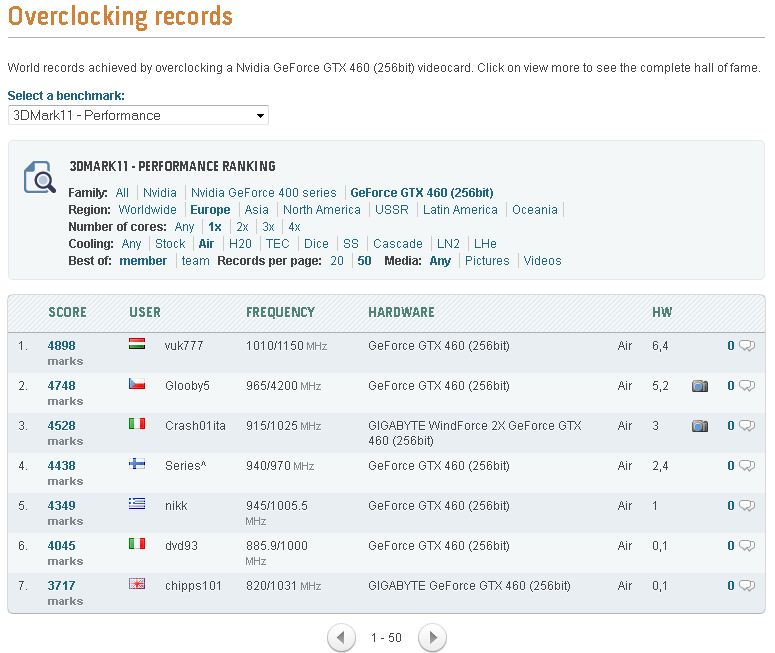Open user vuk777 profile
The width and height of the screenshot is (775, 653).
coord(184,346)
